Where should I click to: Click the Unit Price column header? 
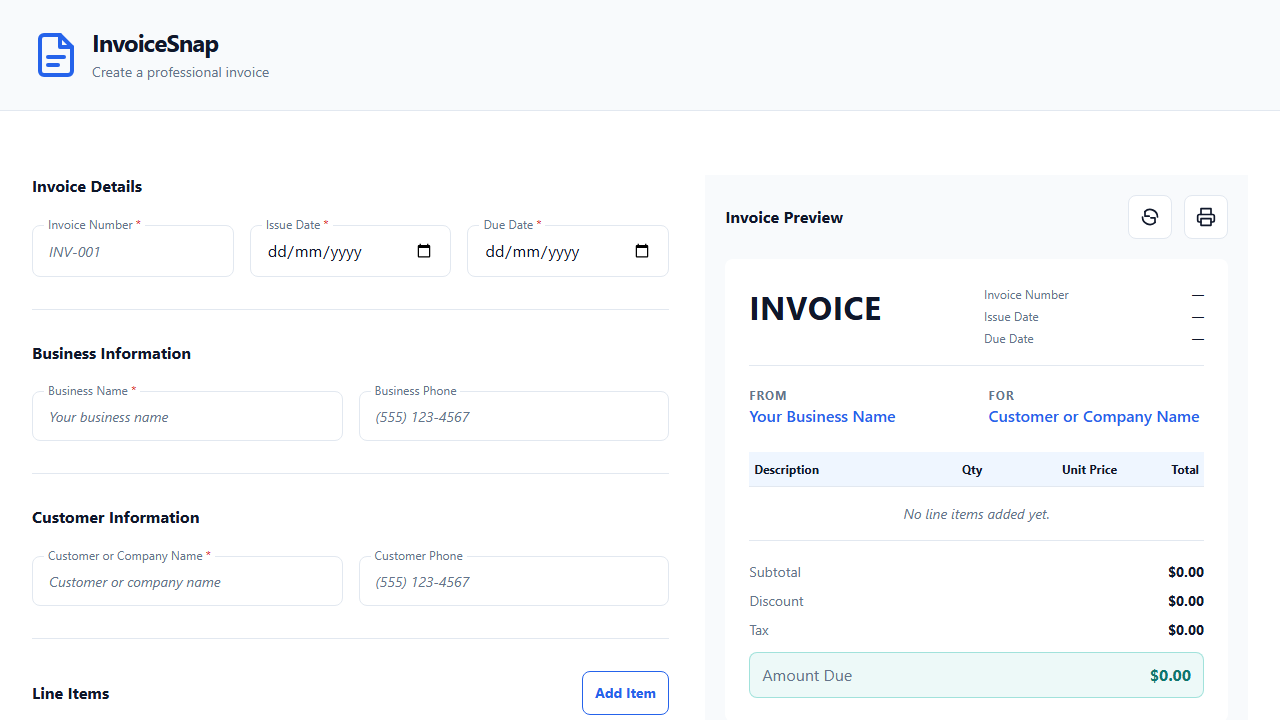1089,470
